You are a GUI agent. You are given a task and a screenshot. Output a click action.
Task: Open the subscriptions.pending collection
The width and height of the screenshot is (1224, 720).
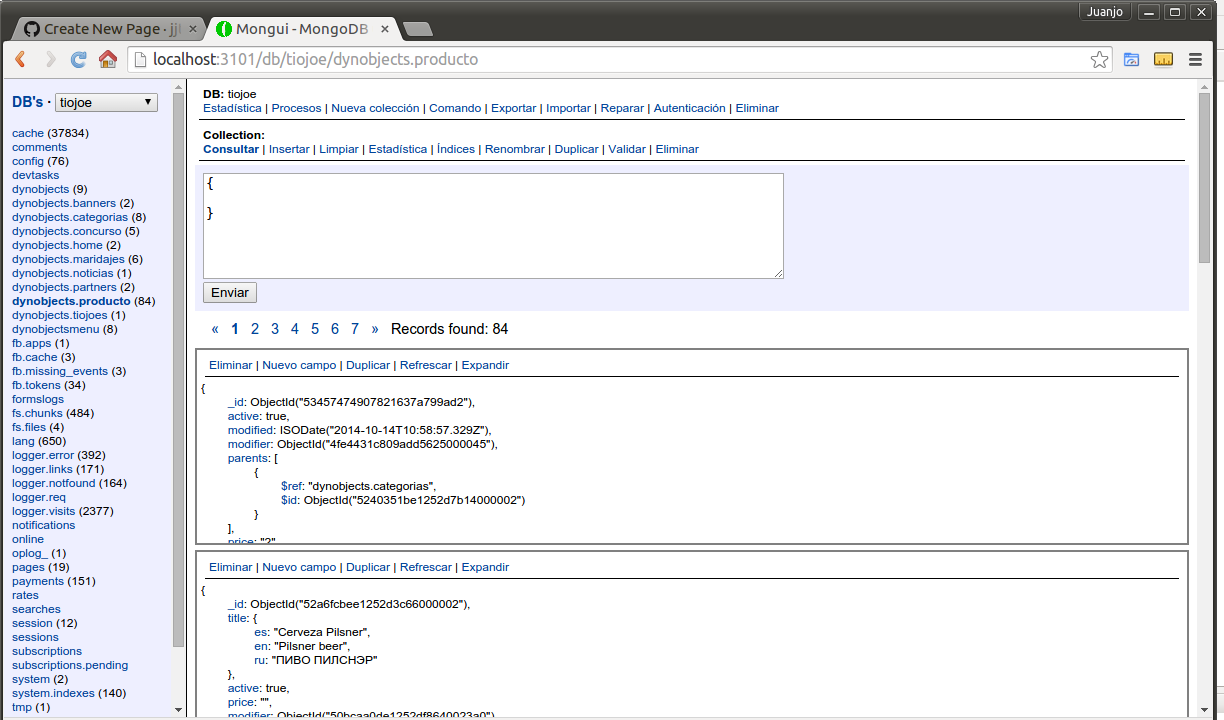[x=70, y=665]
